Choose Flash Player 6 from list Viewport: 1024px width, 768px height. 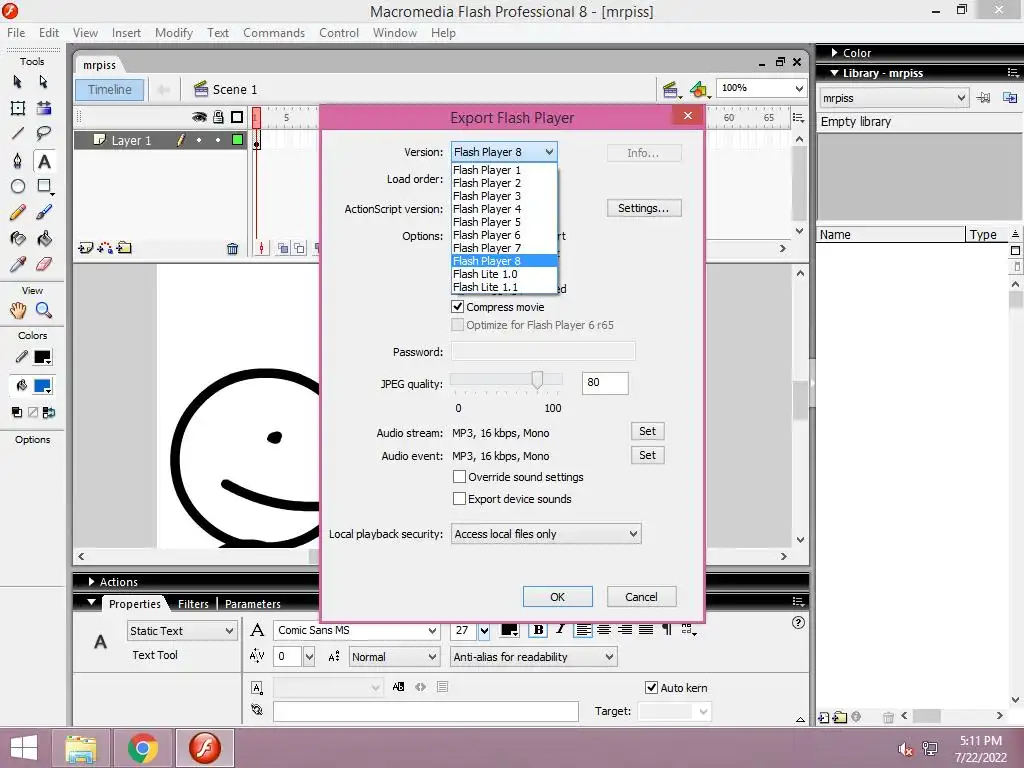coord(504,234)
